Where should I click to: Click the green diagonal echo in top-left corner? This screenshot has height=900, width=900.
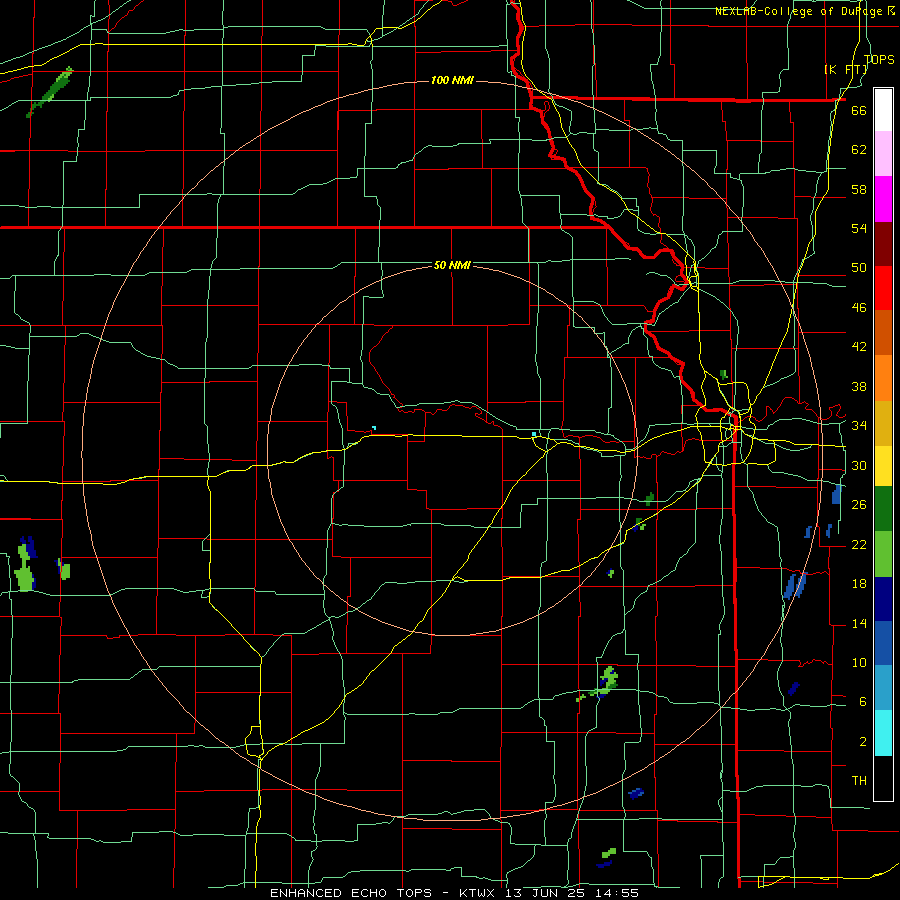coord(50,92)
